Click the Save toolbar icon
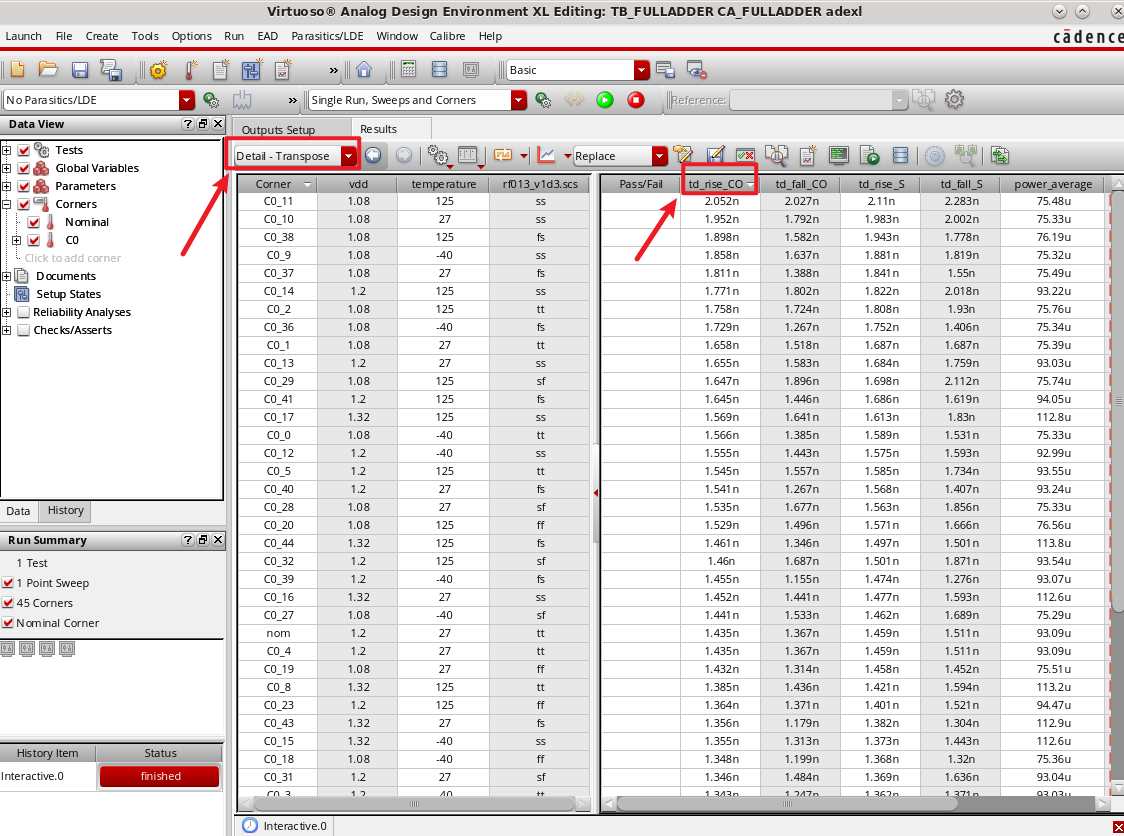The image size is (1124, 836). (79, 70)
